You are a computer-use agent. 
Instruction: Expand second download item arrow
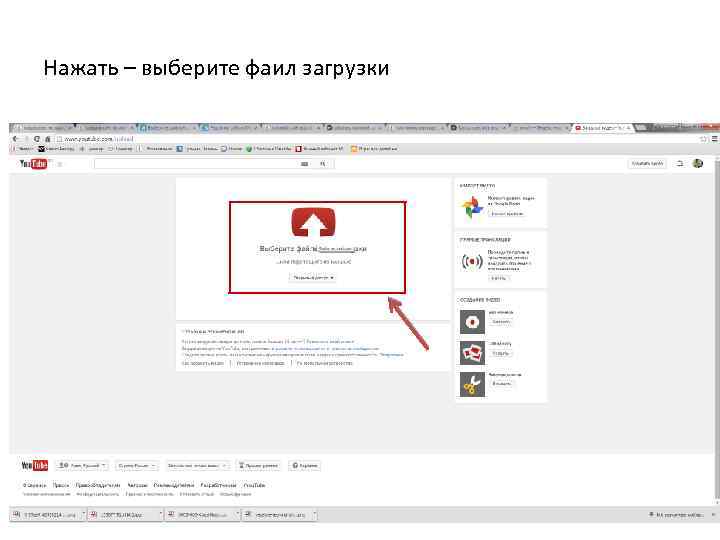(161, 515)
